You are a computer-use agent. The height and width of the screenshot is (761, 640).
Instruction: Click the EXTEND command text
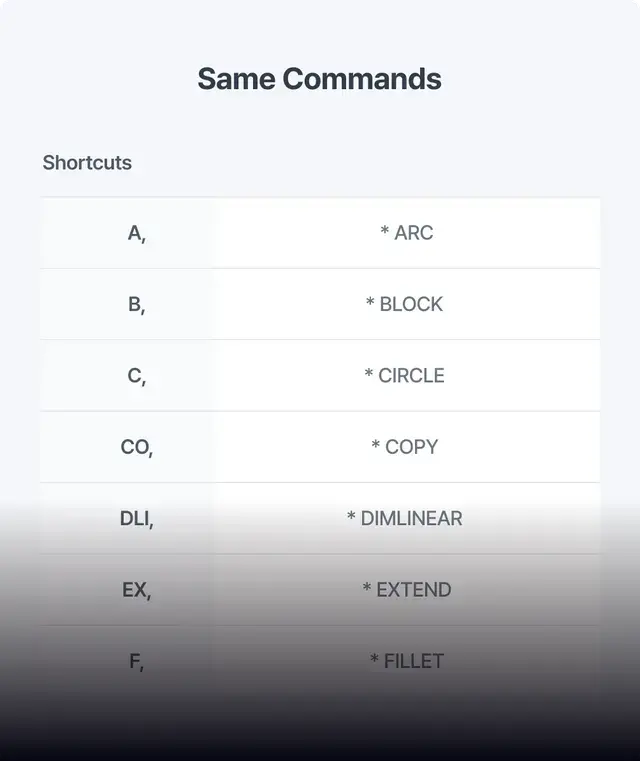click(414, 590)
